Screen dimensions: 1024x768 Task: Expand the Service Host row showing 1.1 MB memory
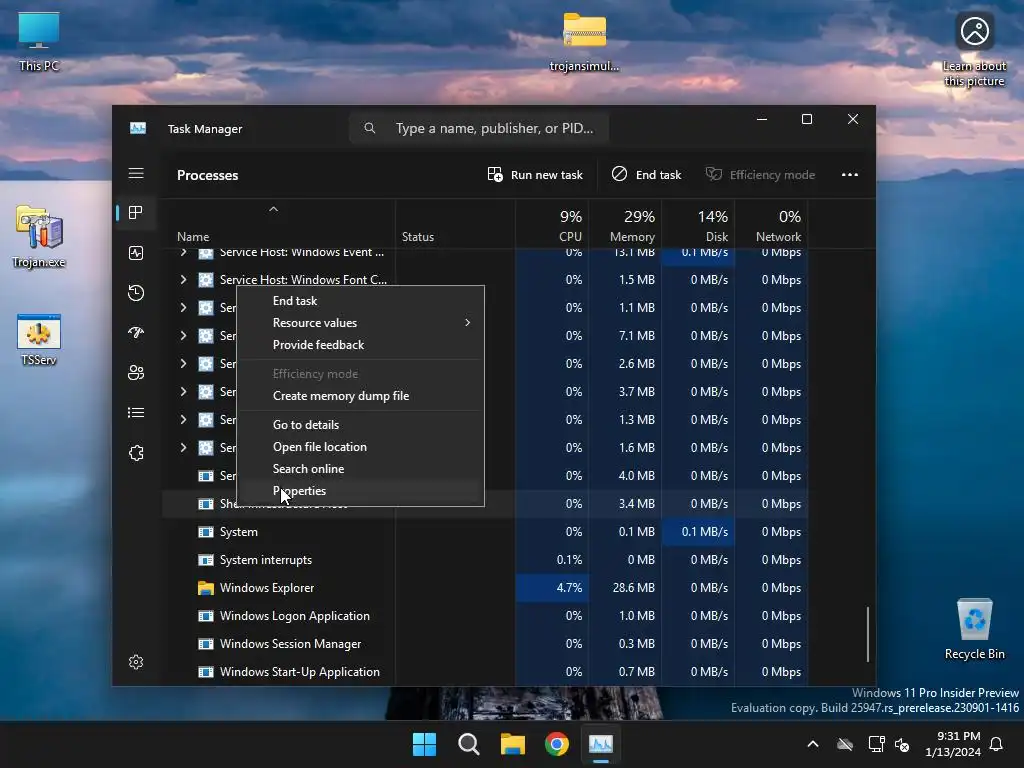point(184,308)
